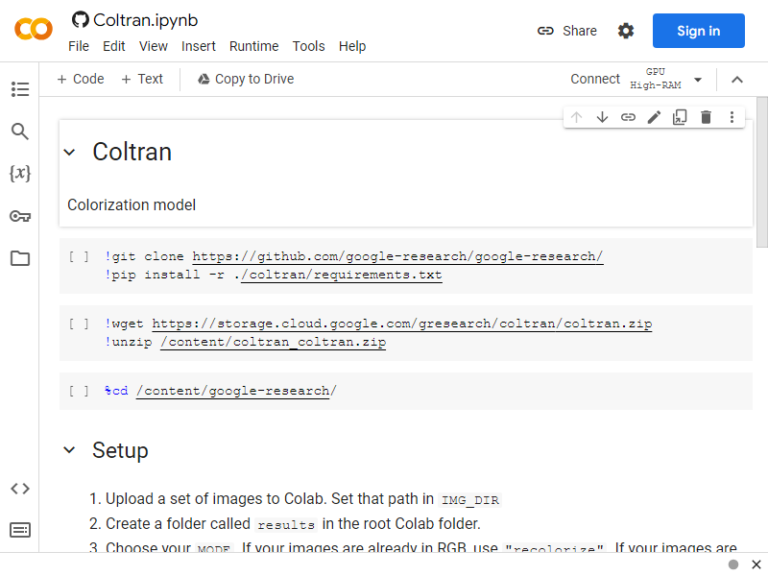The height and width of the screenshot is (576, 768).
Task: Open the table of contents panel
Action: coord(20,89)
